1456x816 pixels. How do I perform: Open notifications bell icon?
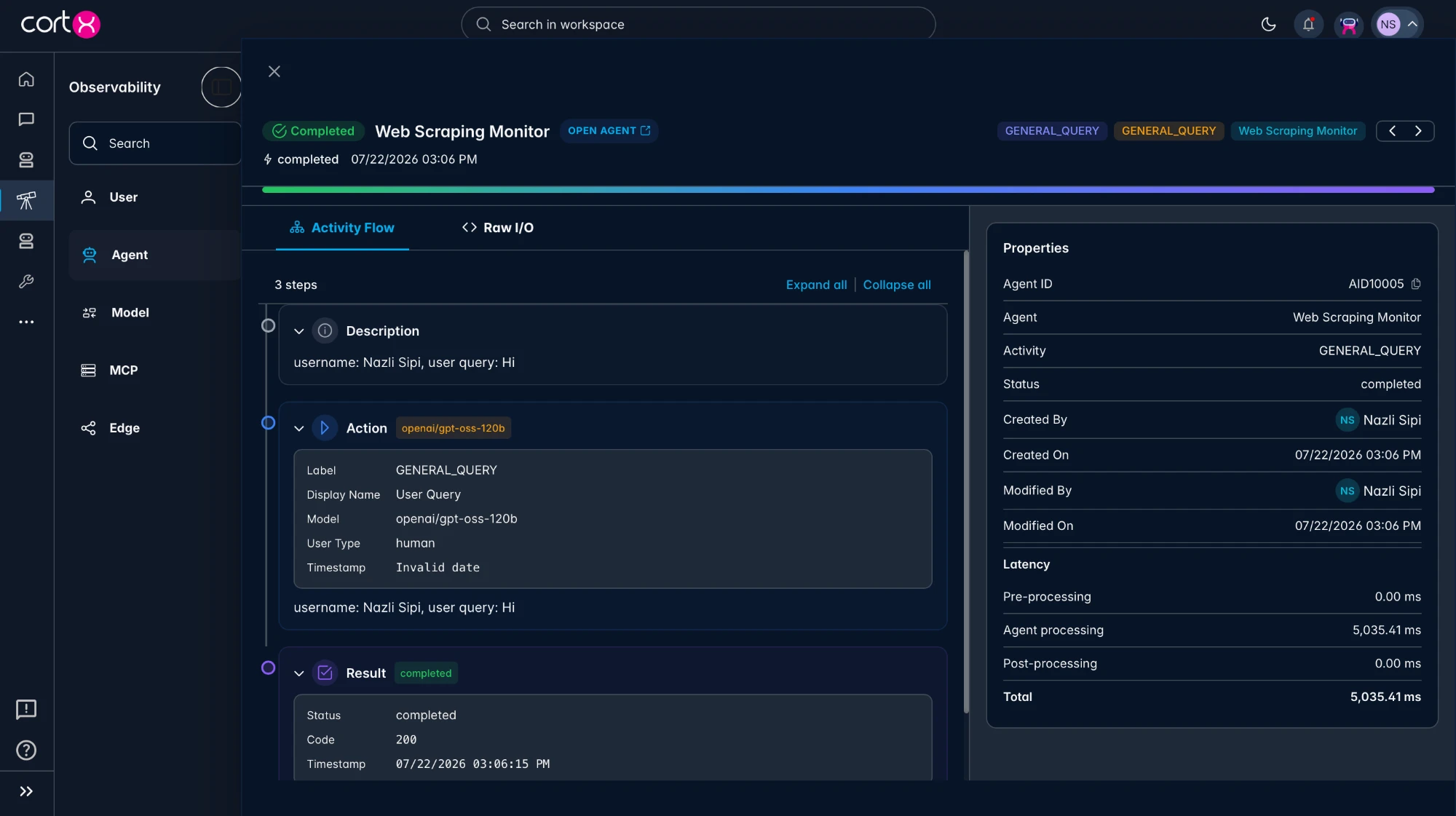pyautogui.click(x=1308, y=24)
